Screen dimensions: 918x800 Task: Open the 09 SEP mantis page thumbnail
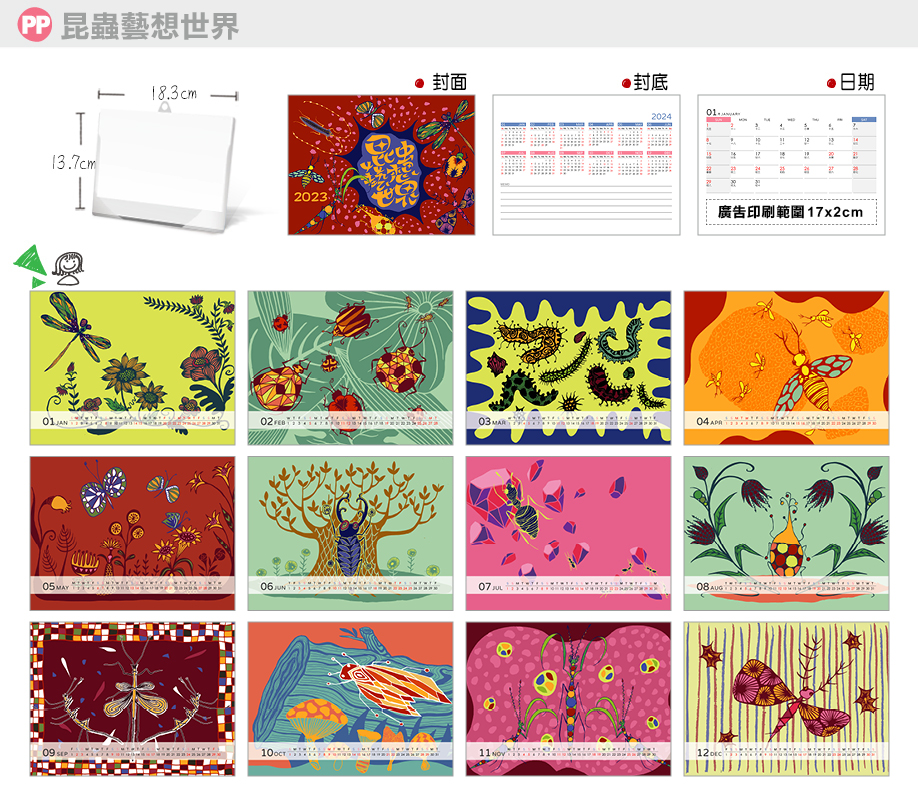[132, 699]
